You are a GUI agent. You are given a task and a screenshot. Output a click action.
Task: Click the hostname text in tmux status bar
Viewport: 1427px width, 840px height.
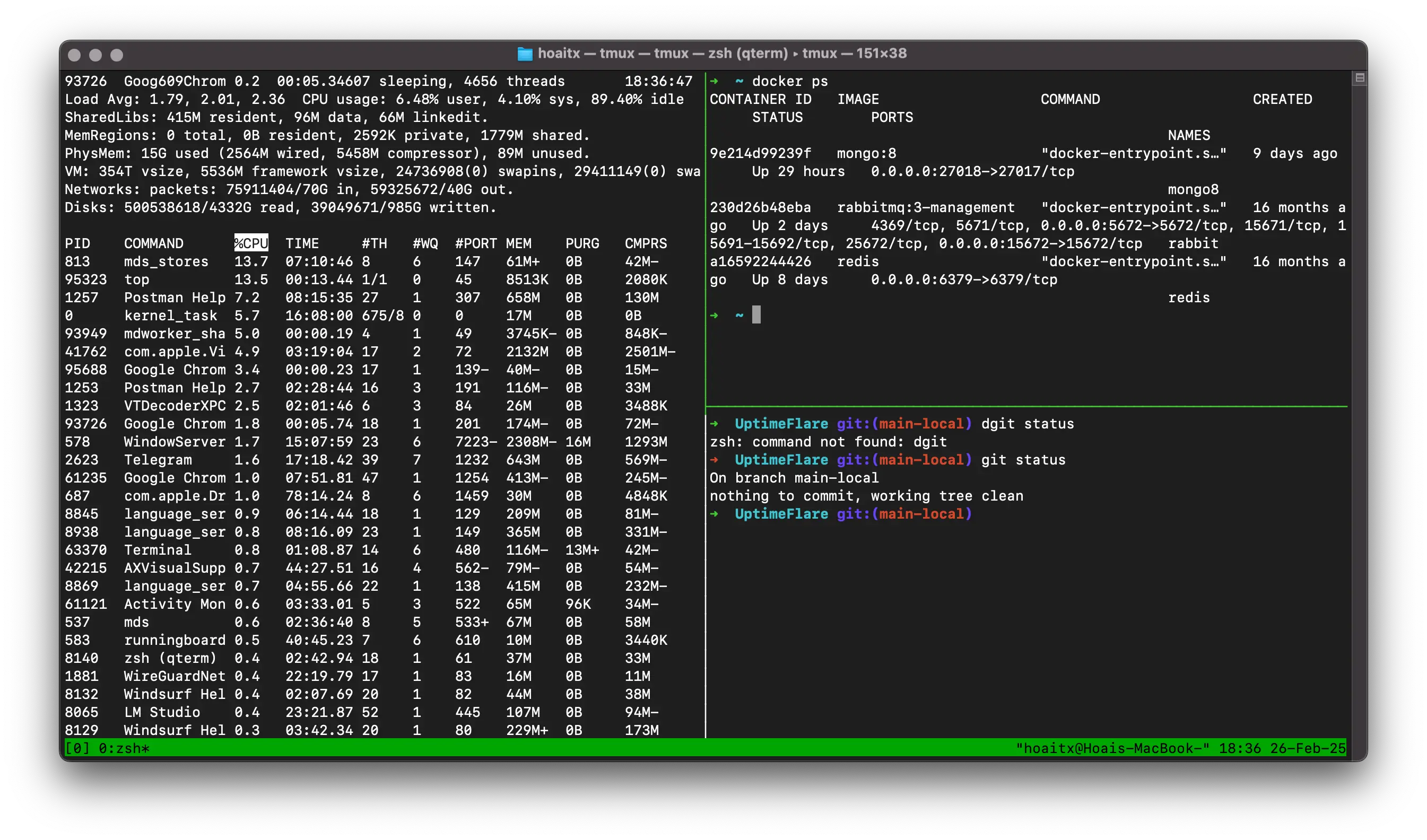pos(1112,748)
